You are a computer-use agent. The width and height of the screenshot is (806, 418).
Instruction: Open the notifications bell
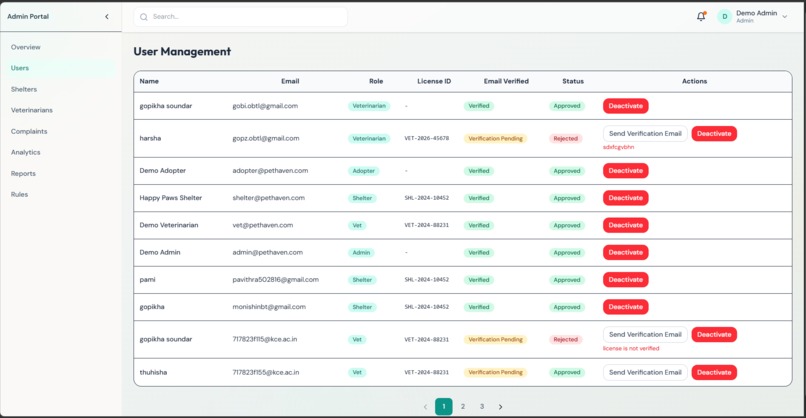701,16
